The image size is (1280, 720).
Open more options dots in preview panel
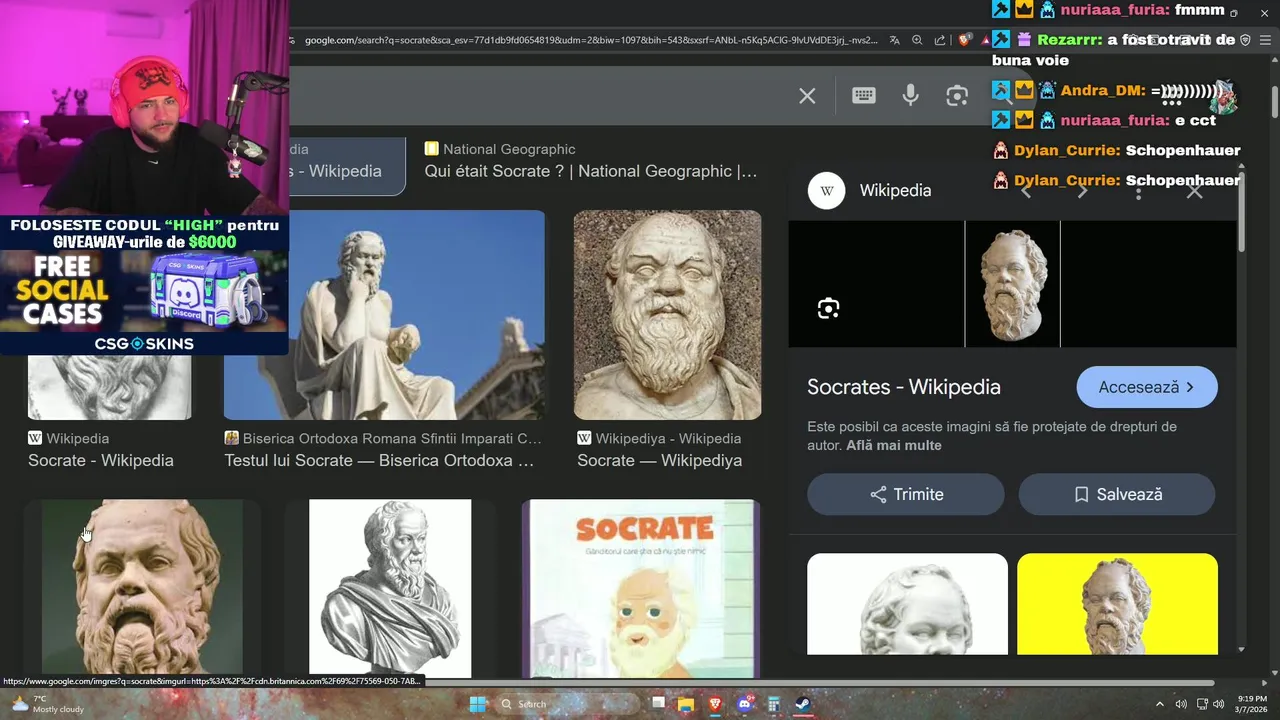click(x=1138, y=191)
